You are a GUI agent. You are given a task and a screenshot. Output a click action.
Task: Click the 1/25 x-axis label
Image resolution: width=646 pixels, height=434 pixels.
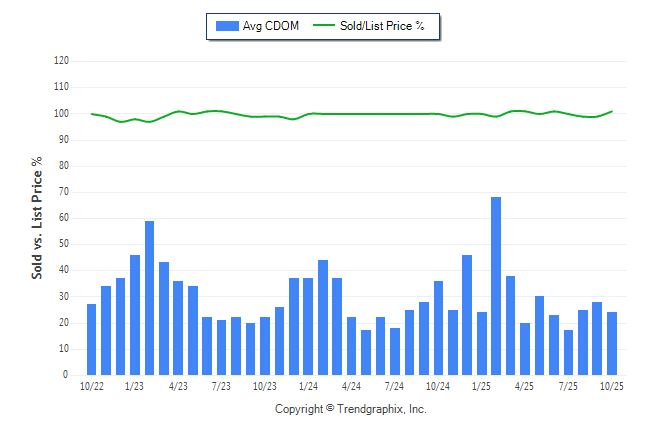[481, 386]
